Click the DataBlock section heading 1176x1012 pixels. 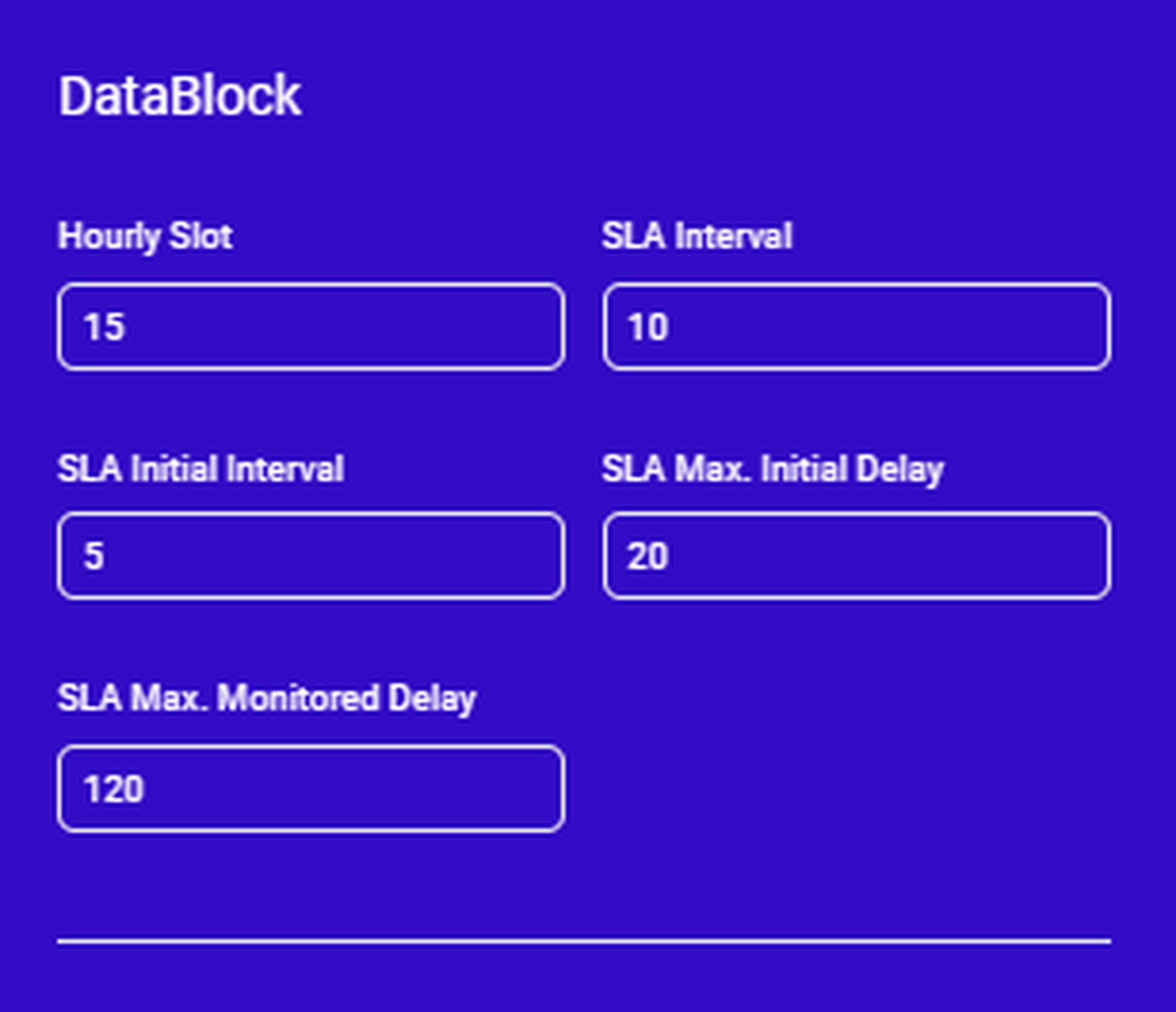point(179,95)
